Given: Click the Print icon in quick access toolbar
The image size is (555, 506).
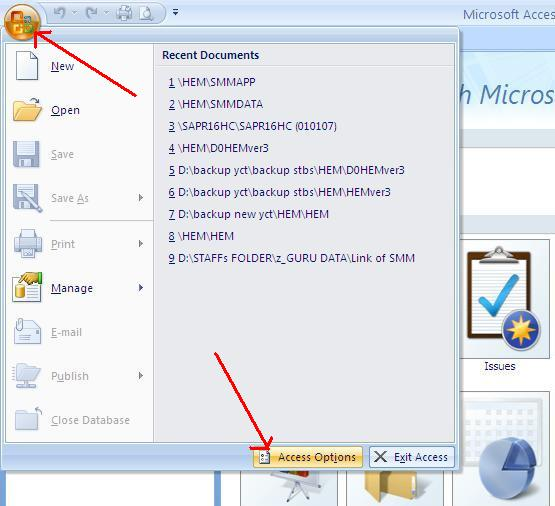Looking at the screenshot, I should click(x=124, y=13).
